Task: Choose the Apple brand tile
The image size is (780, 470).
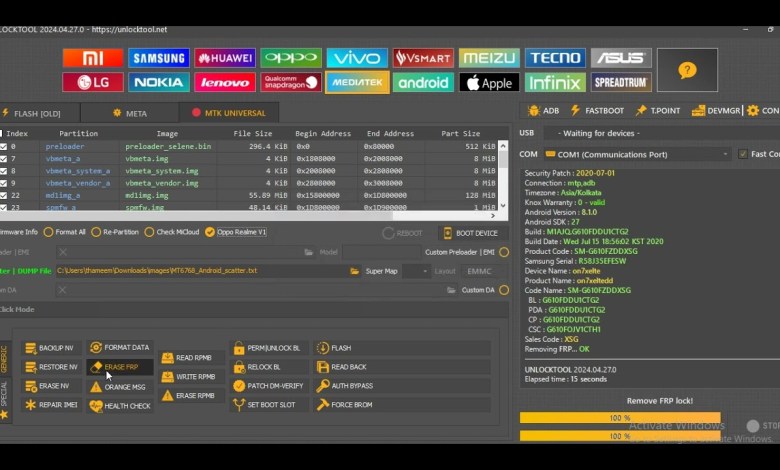Action: [489, 82]
